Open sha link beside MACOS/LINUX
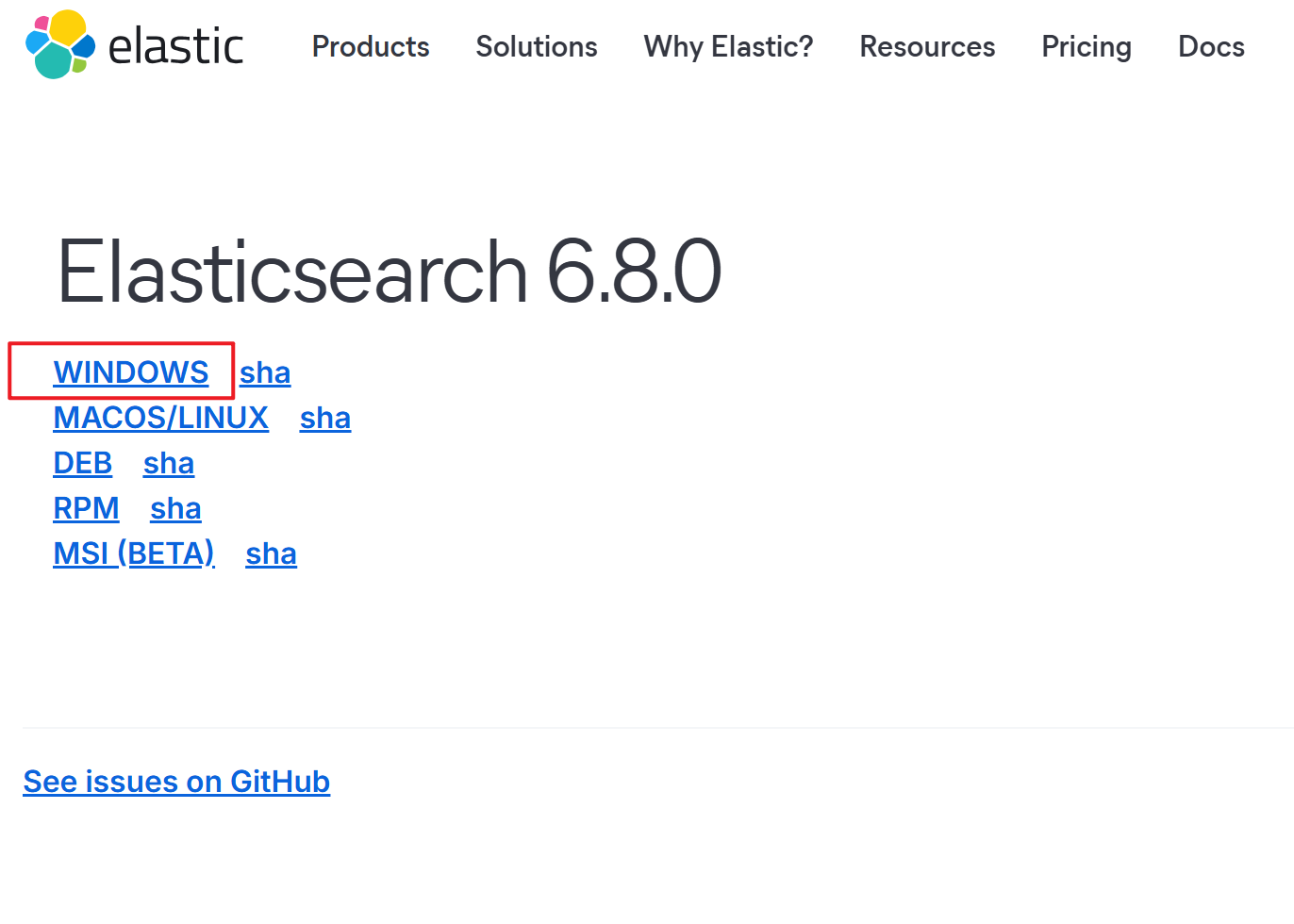The image size is (1294, 924). point(325,419)
